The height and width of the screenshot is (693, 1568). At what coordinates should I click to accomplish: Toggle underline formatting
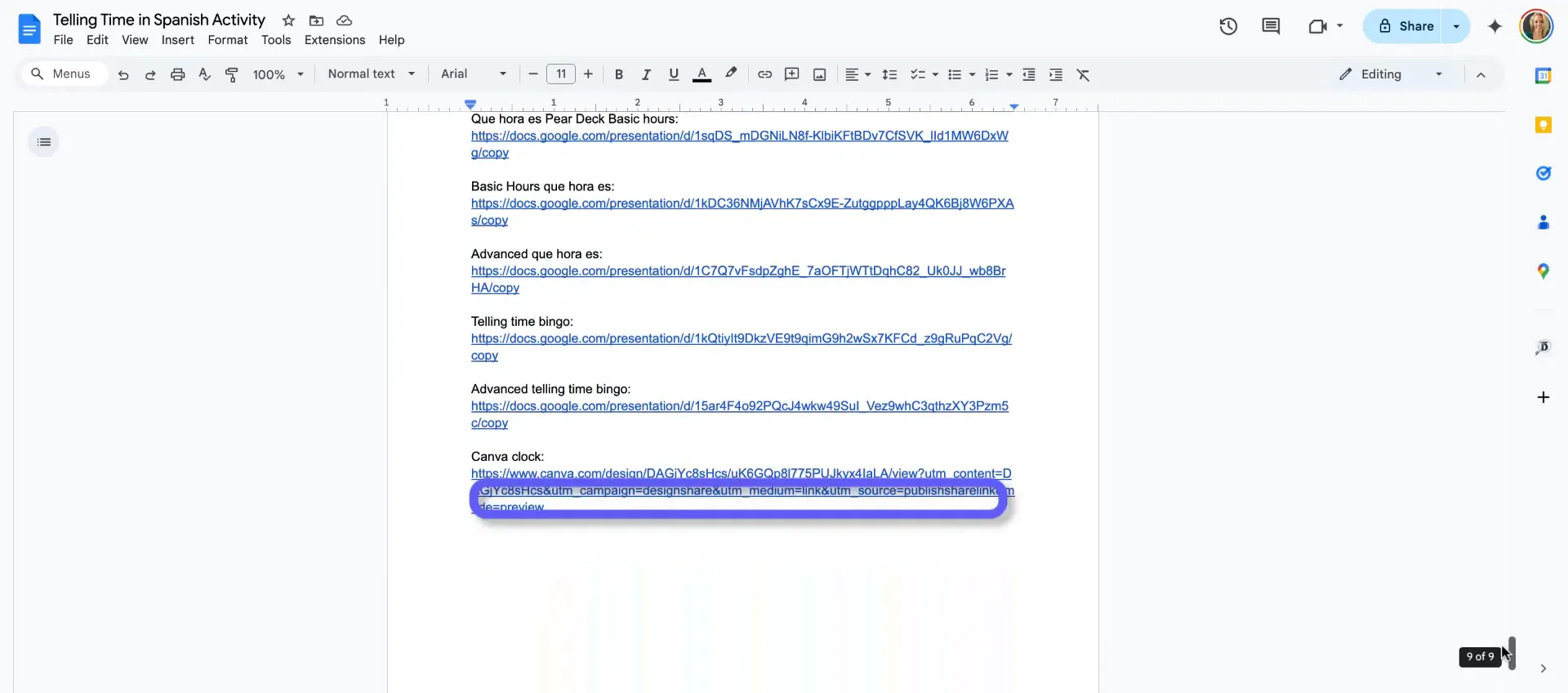[674, 74]
